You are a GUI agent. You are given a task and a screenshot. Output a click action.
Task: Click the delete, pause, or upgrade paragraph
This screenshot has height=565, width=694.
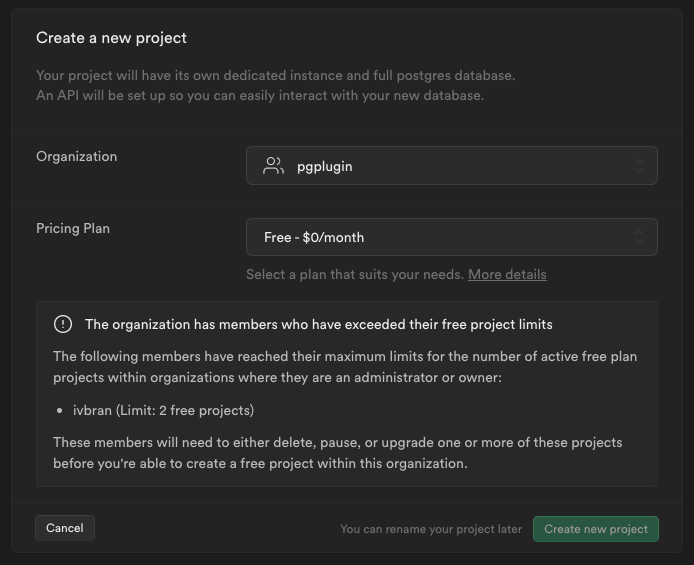click(337, 452)
